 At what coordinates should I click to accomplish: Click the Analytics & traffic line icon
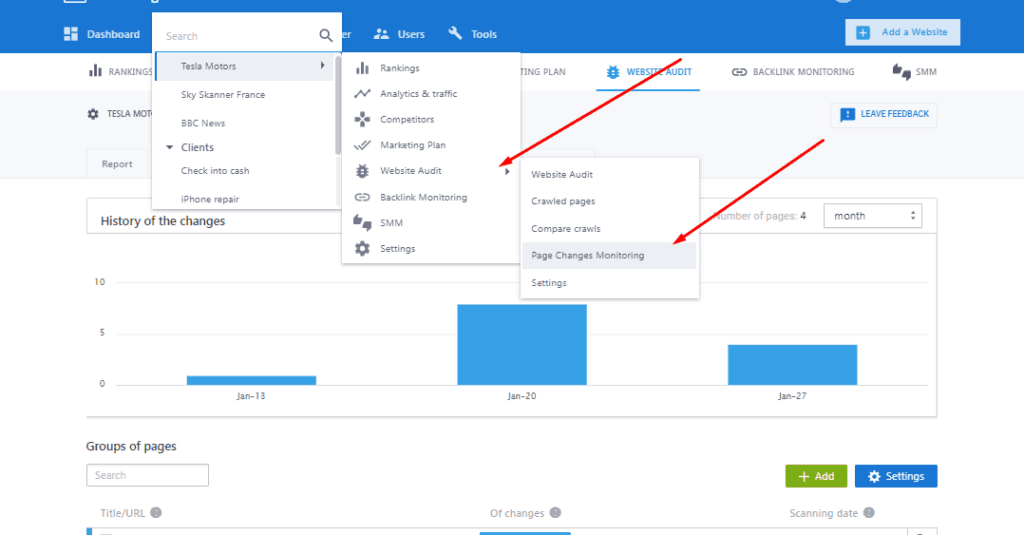(x=362, y=94)
